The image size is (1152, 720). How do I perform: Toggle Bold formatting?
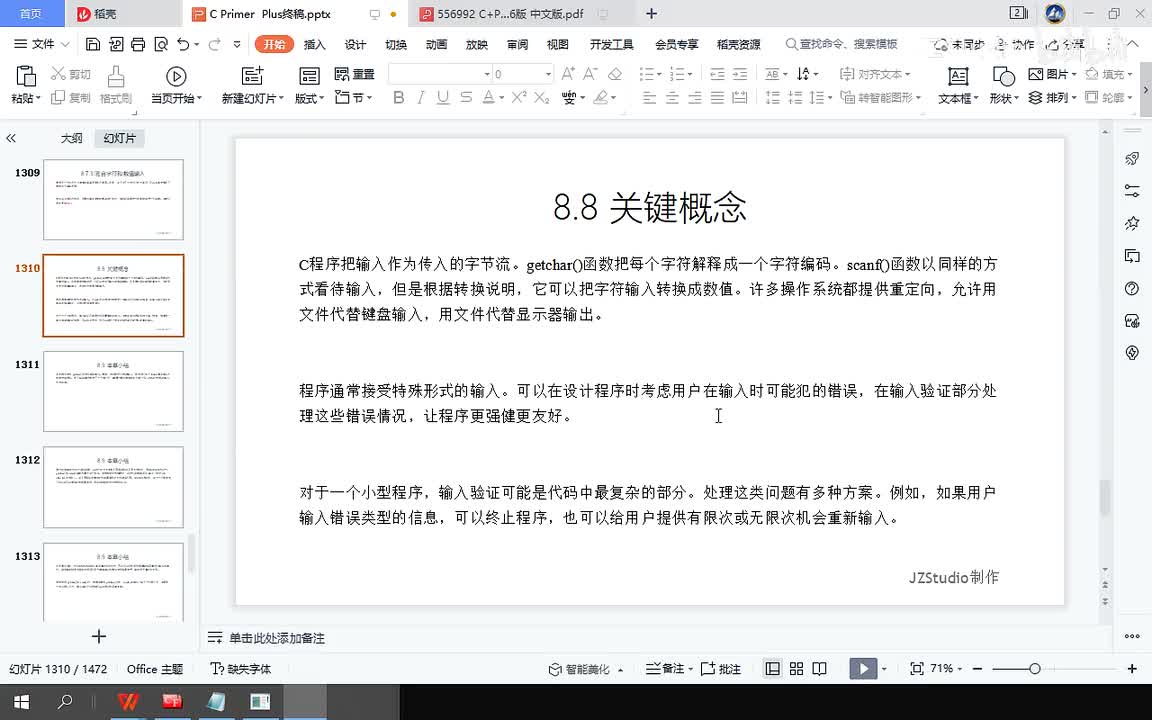[399, 98]
